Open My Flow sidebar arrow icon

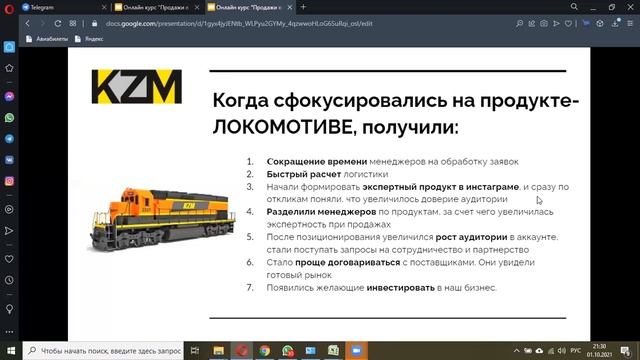[9, 231]
